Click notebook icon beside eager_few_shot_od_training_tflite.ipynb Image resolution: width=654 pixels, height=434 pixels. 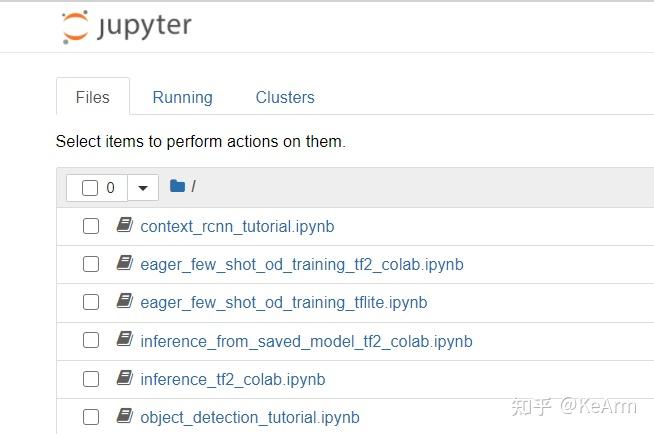124,301
